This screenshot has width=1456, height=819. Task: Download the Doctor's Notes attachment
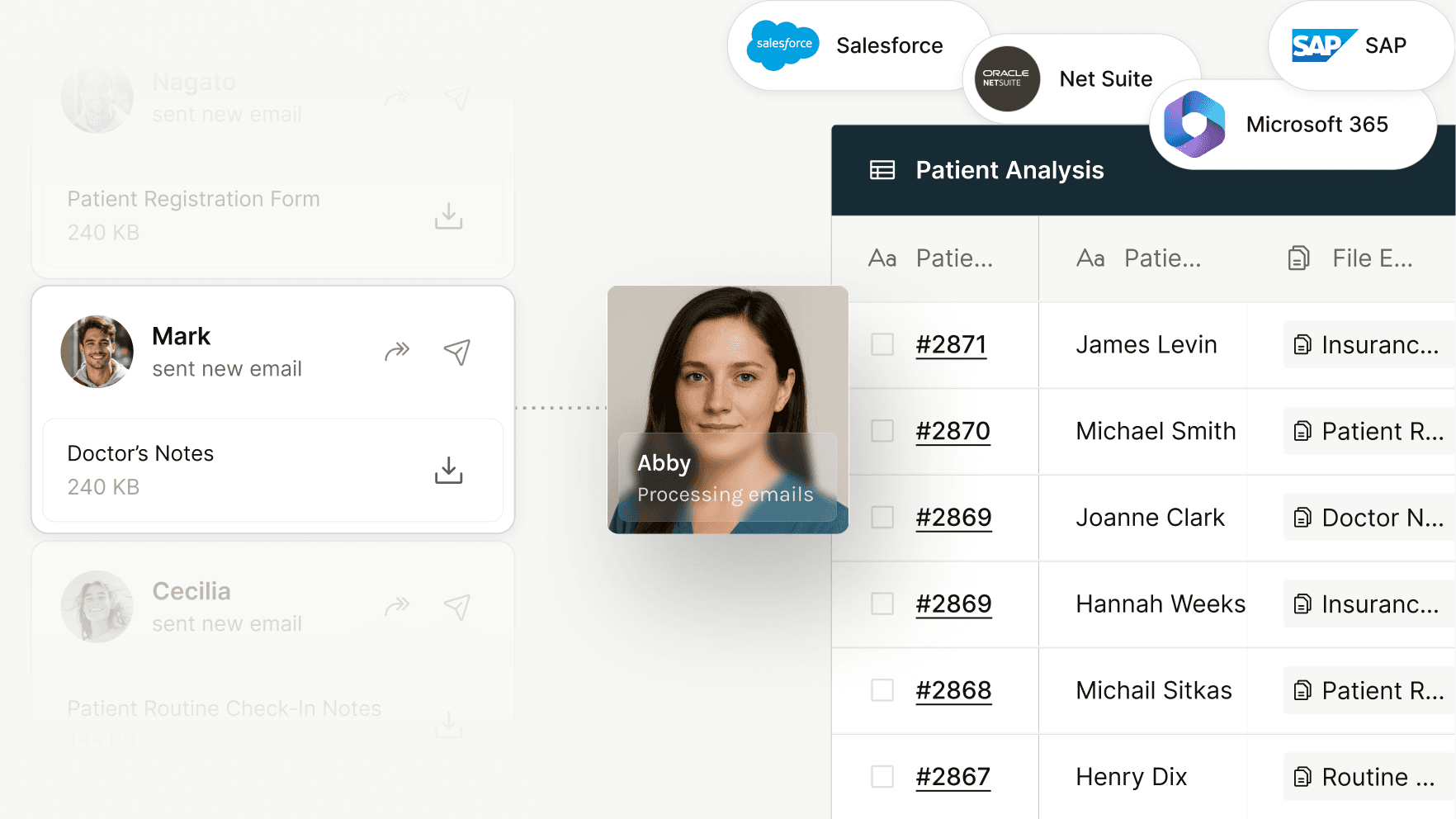pos(448,470)
